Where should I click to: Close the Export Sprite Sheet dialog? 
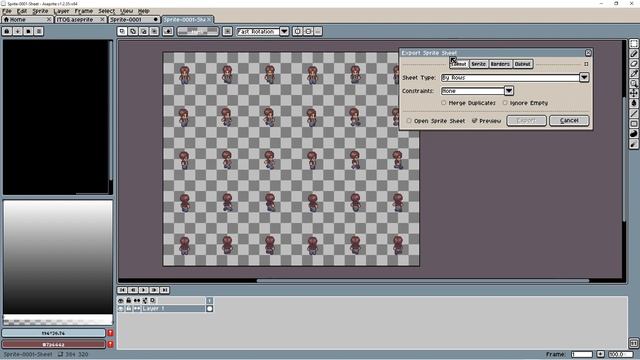coord(588,53)
